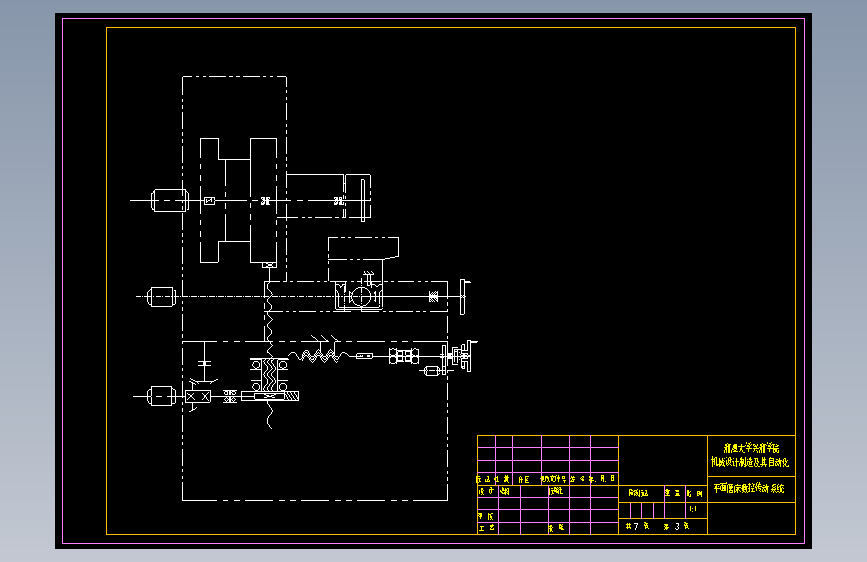Click the '第3张' sheet number text

(x=676, y=527)
